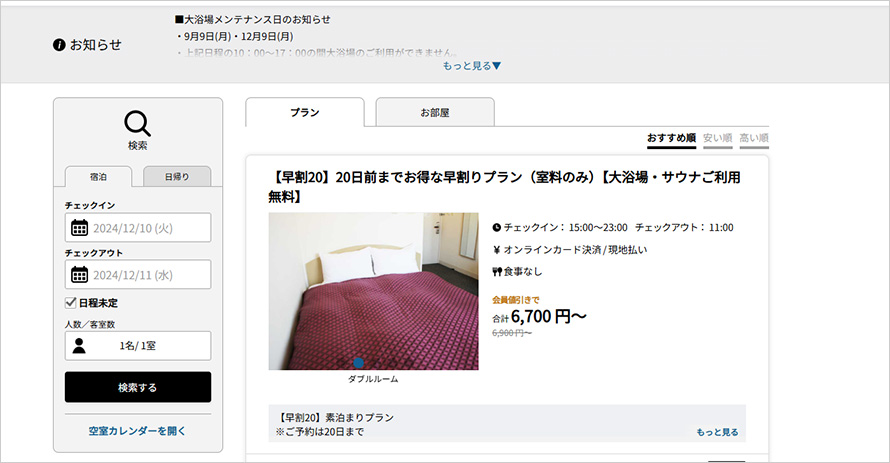Image resolution: width=890 pixels, height=463 pixels.
Task: Expand plan description with もっと見る
Action: coord(717,432)
